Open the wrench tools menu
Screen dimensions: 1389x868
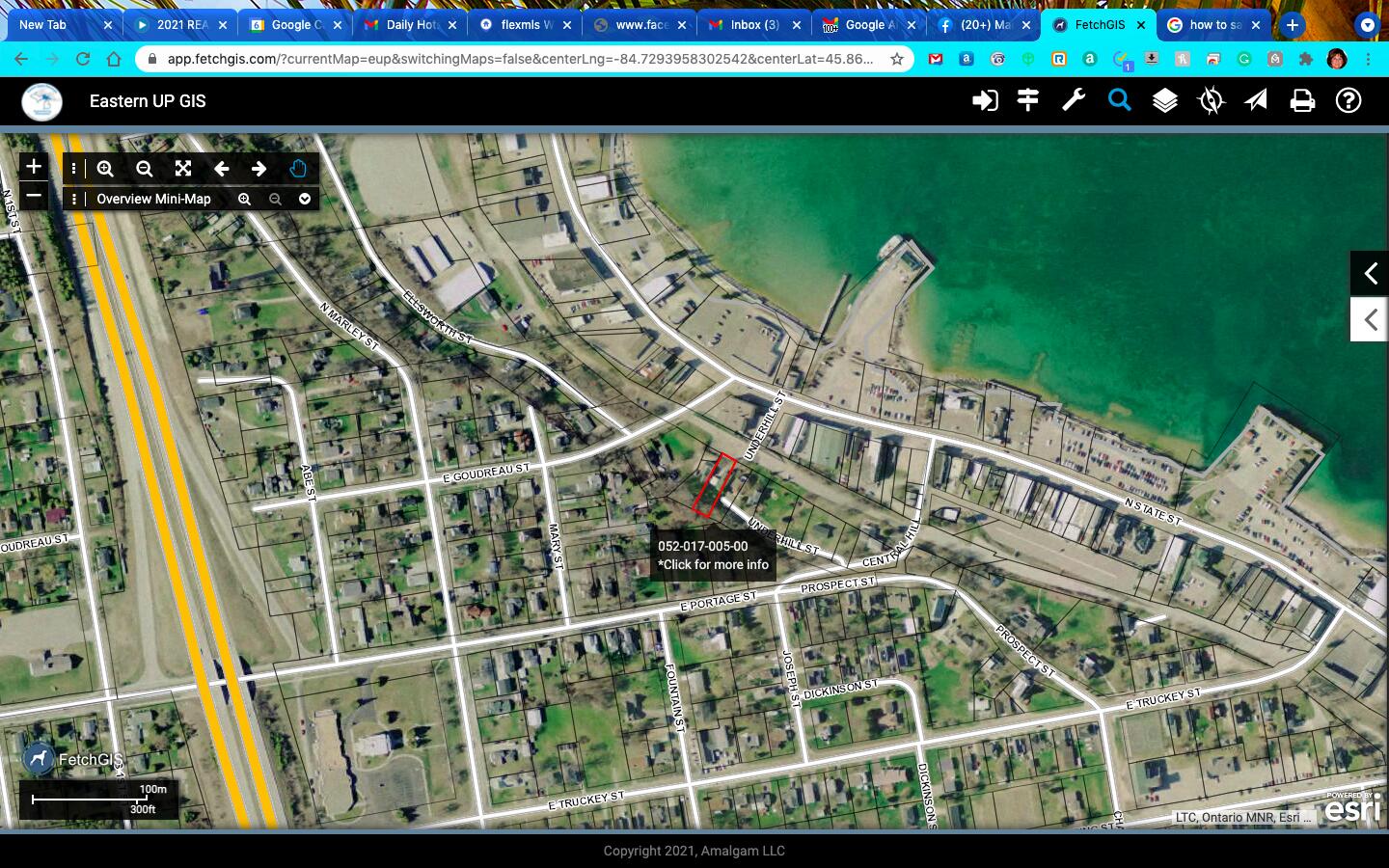click(1074, 100)
